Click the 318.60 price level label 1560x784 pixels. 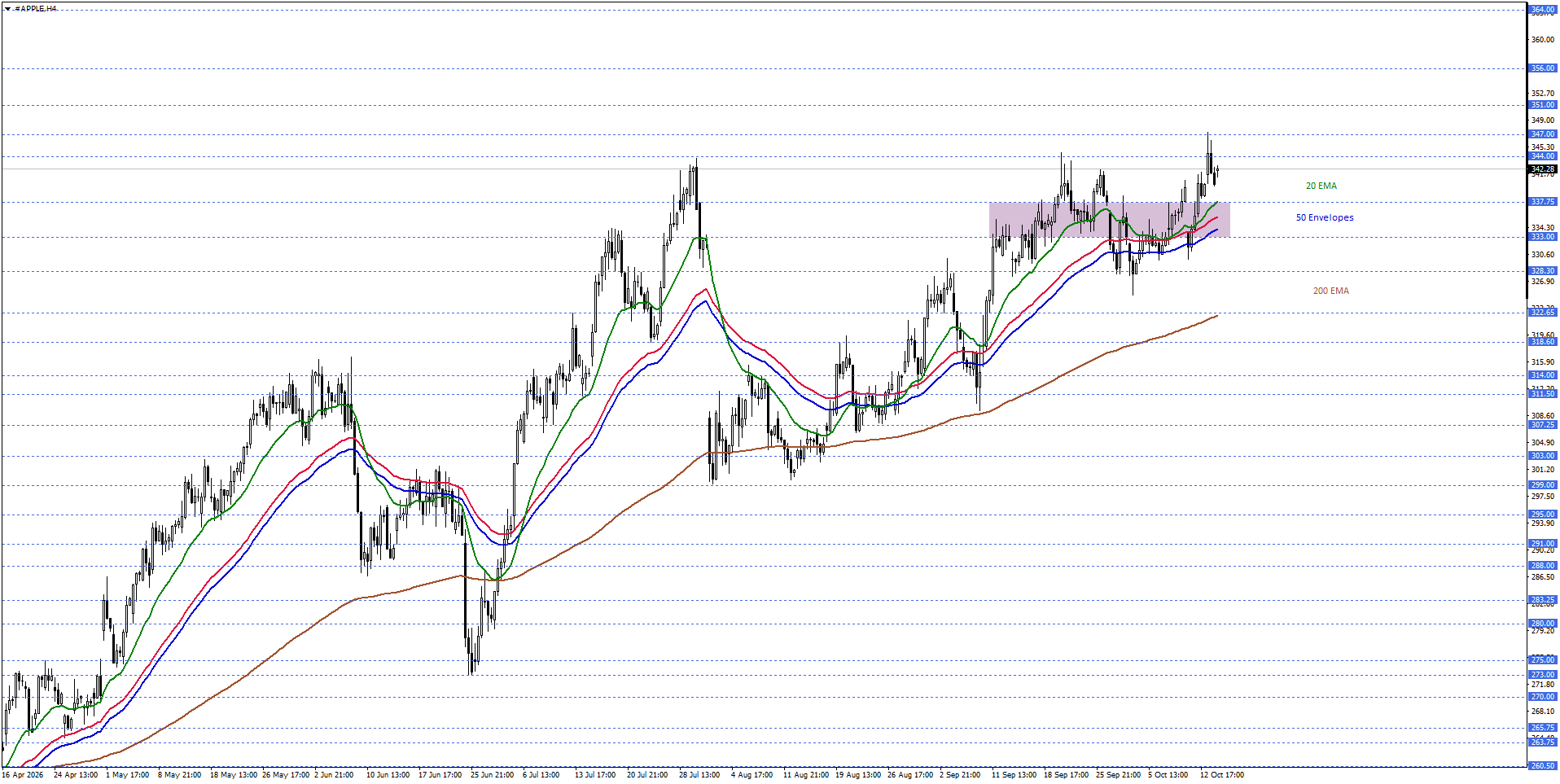click(x=1543, y=342)
